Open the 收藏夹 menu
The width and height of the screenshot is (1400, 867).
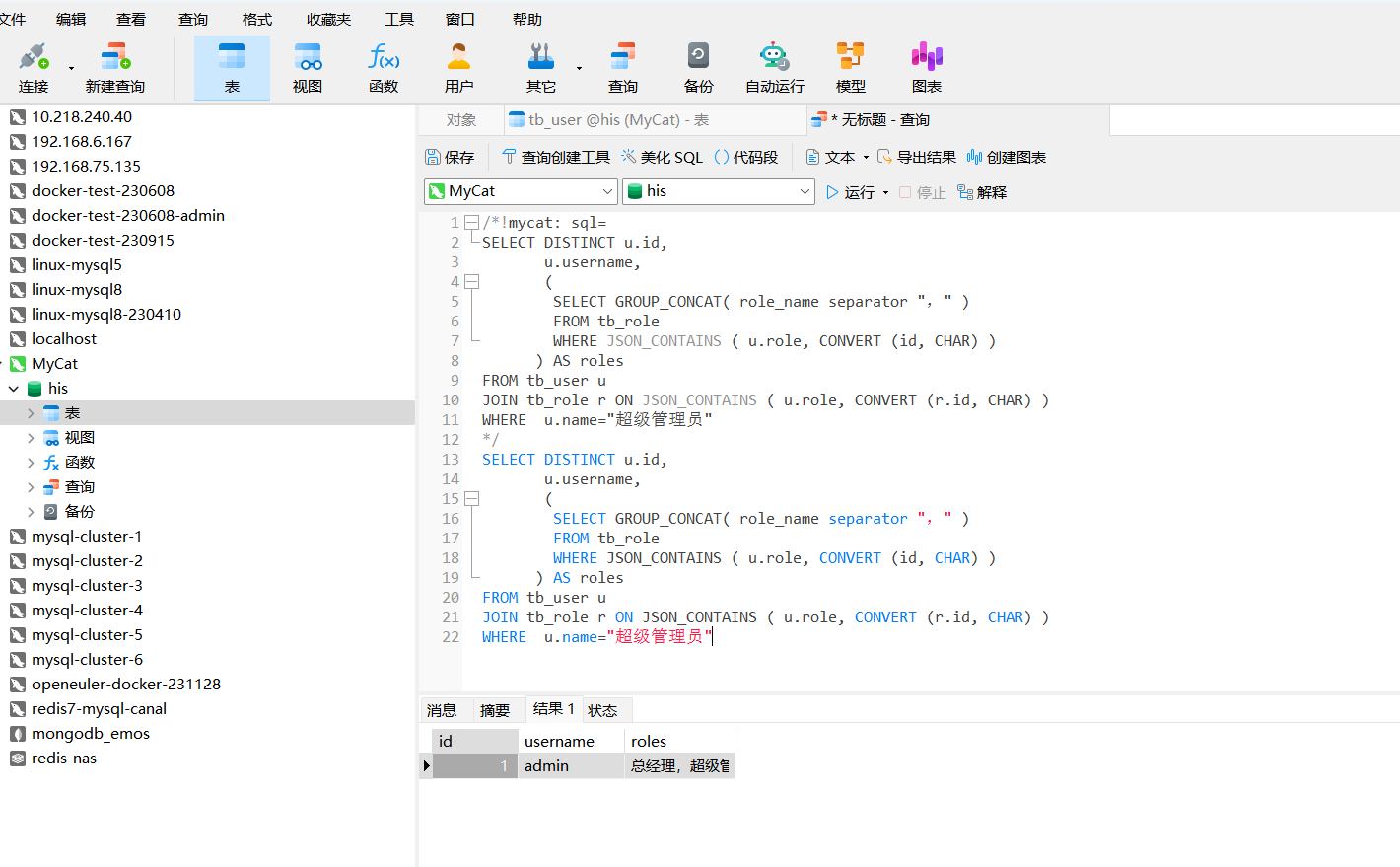(x=328, y=19)
